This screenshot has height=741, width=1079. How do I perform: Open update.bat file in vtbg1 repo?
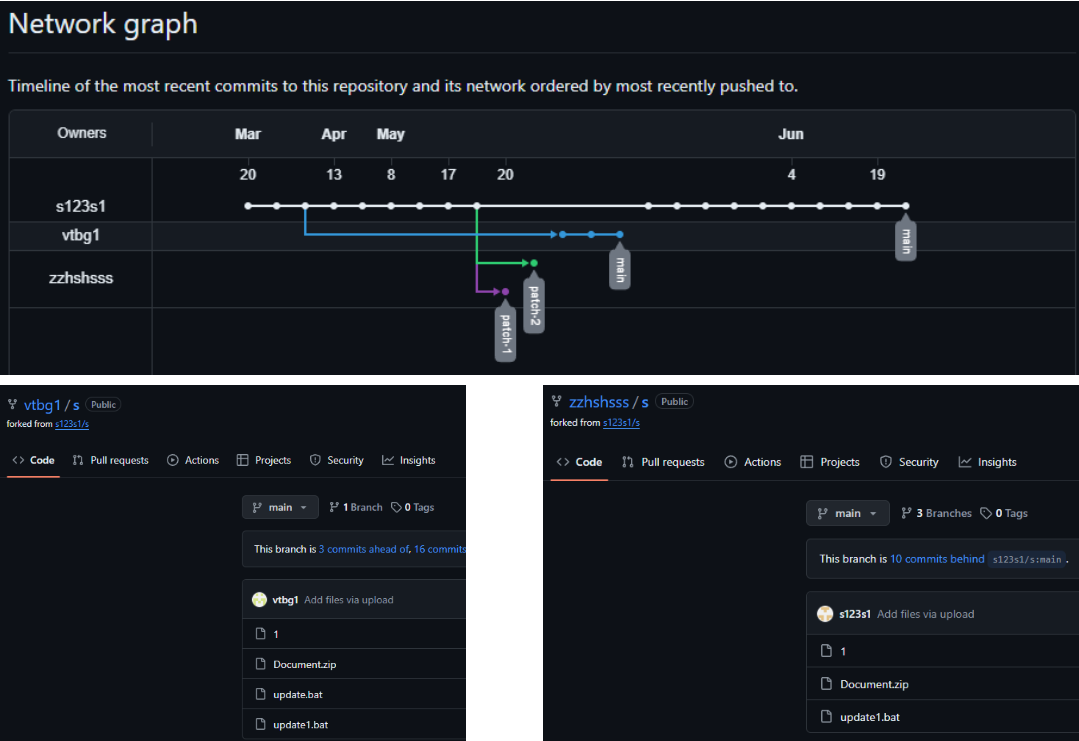298,694
